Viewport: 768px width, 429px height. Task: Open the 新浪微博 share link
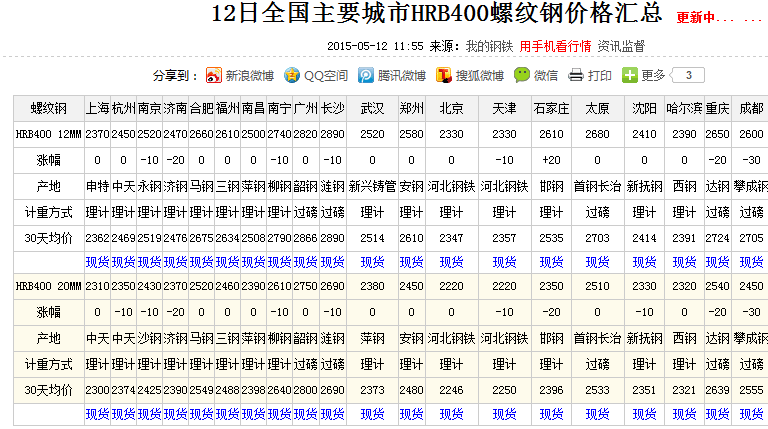(249, 75)
